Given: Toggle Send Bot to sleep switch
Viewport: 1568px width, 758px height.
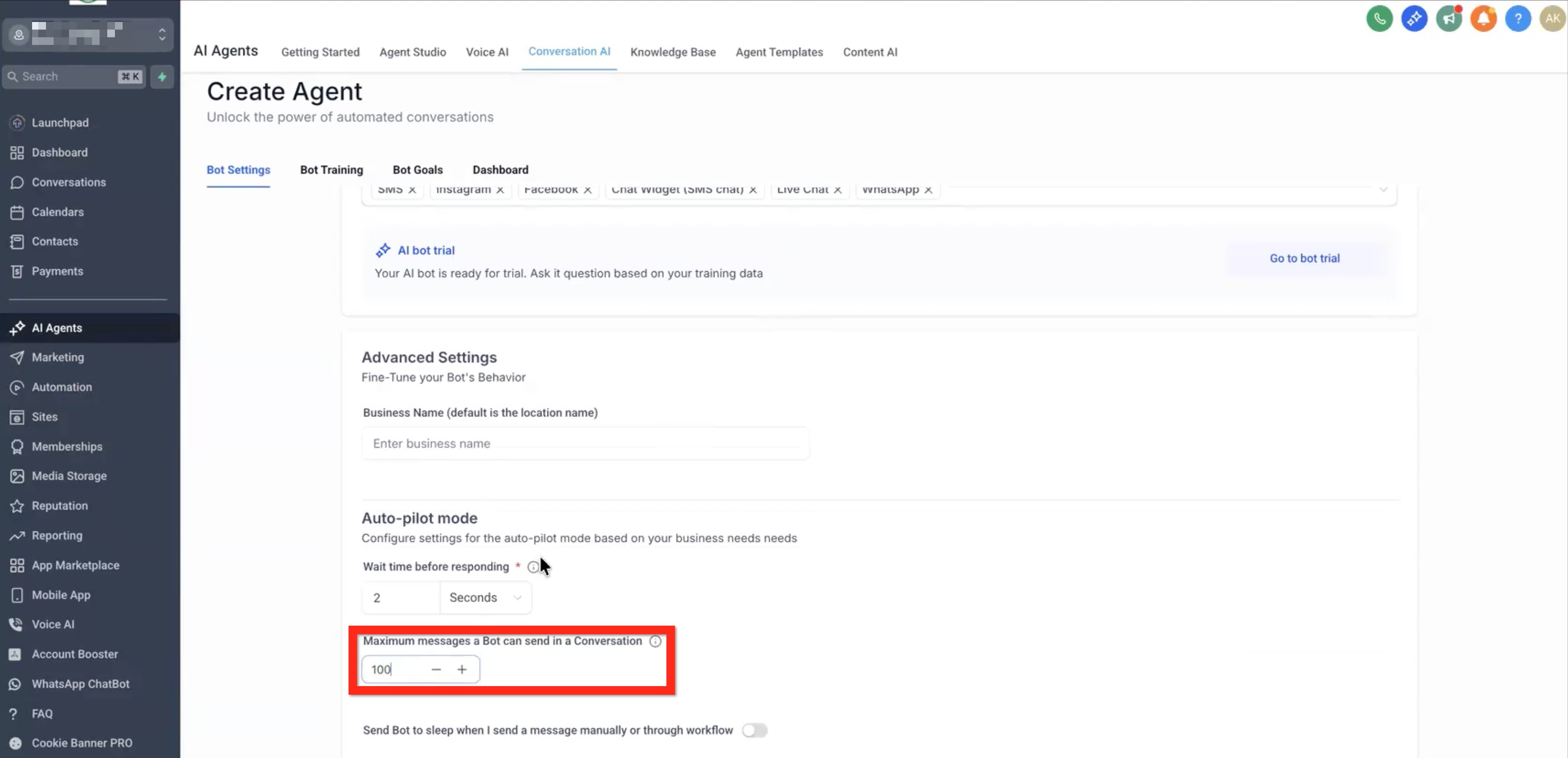Looking at the screenshot, I should 754,730.
